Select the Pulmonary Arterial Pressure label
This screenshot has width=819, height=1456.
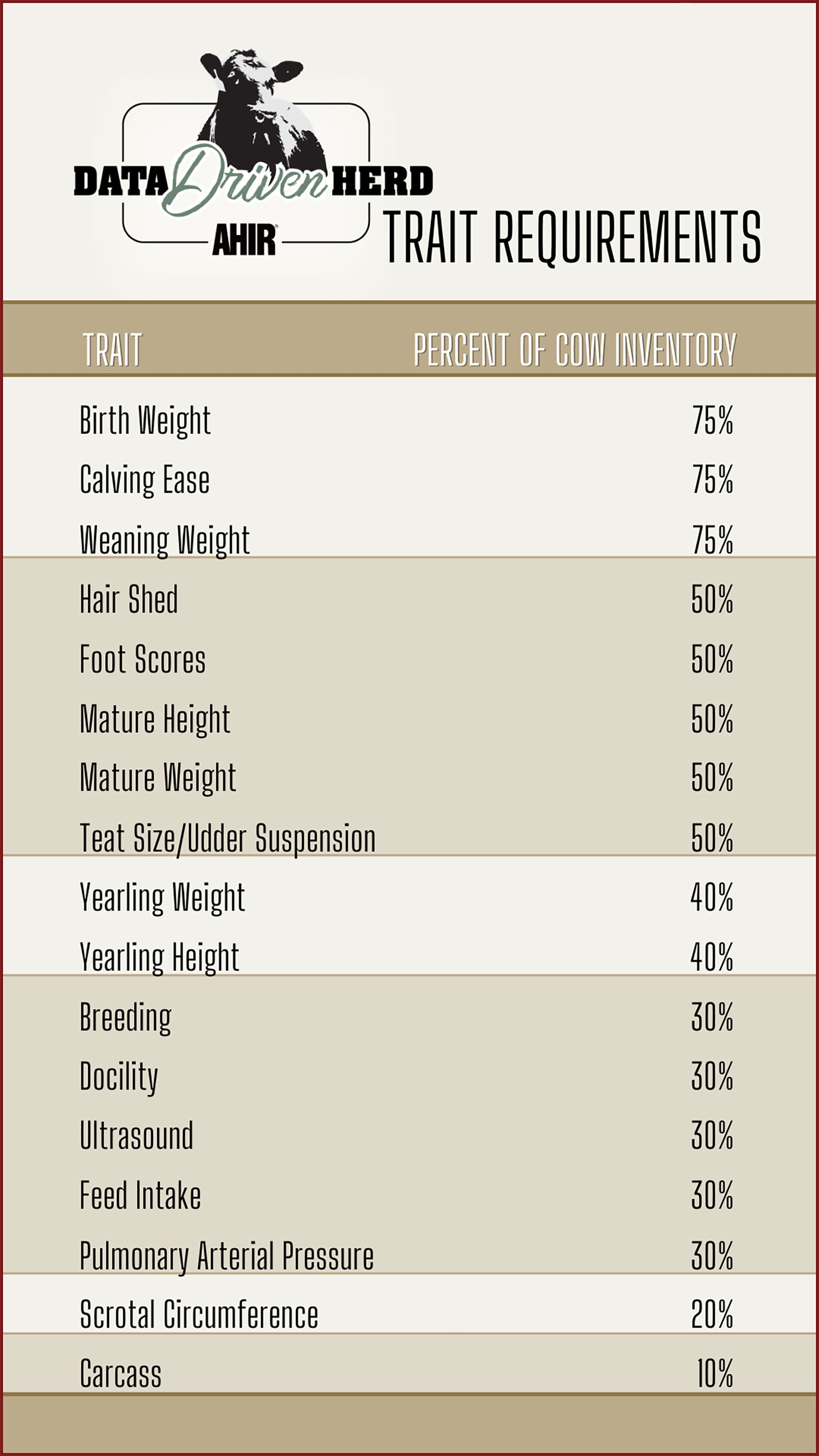[x=226, y=1256]
